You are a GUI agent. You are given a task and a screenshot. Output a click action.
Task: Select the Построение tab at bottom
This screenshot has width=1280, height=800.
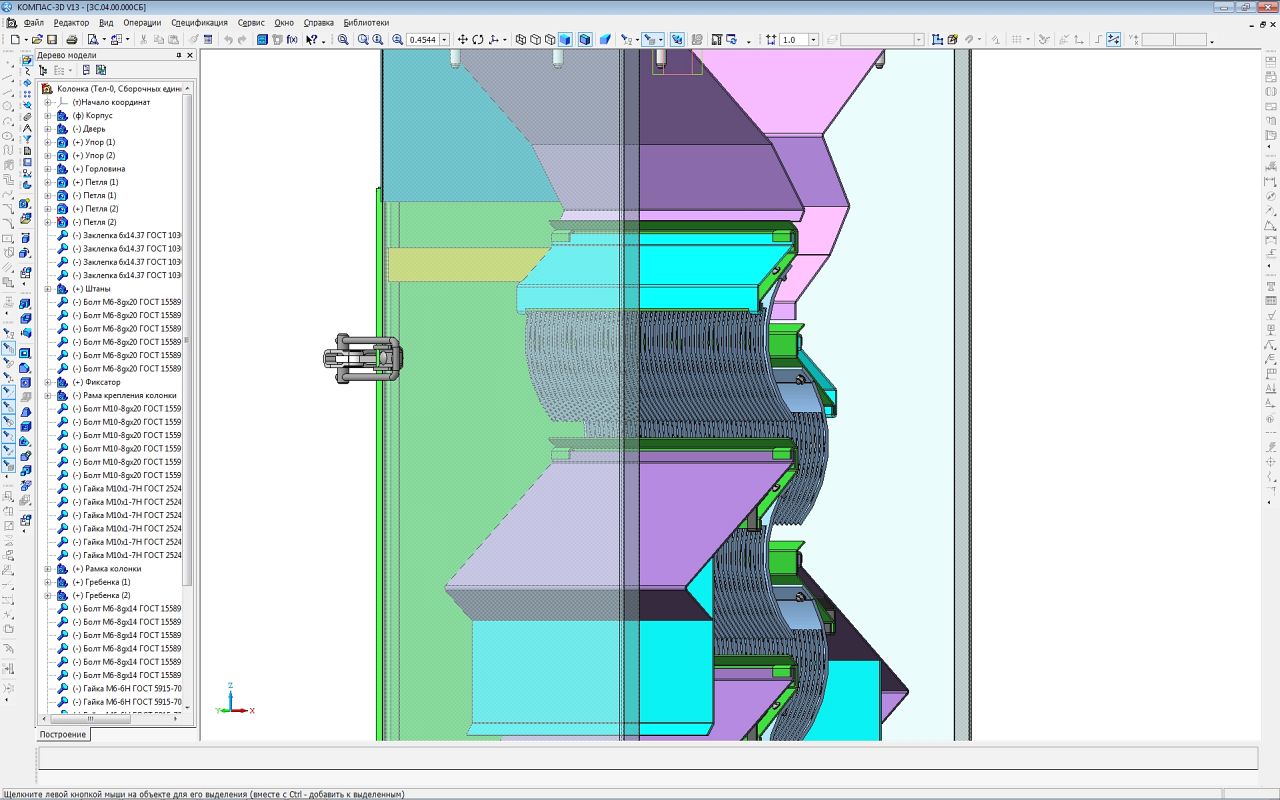pyautogui.click(x=63, y=735)
